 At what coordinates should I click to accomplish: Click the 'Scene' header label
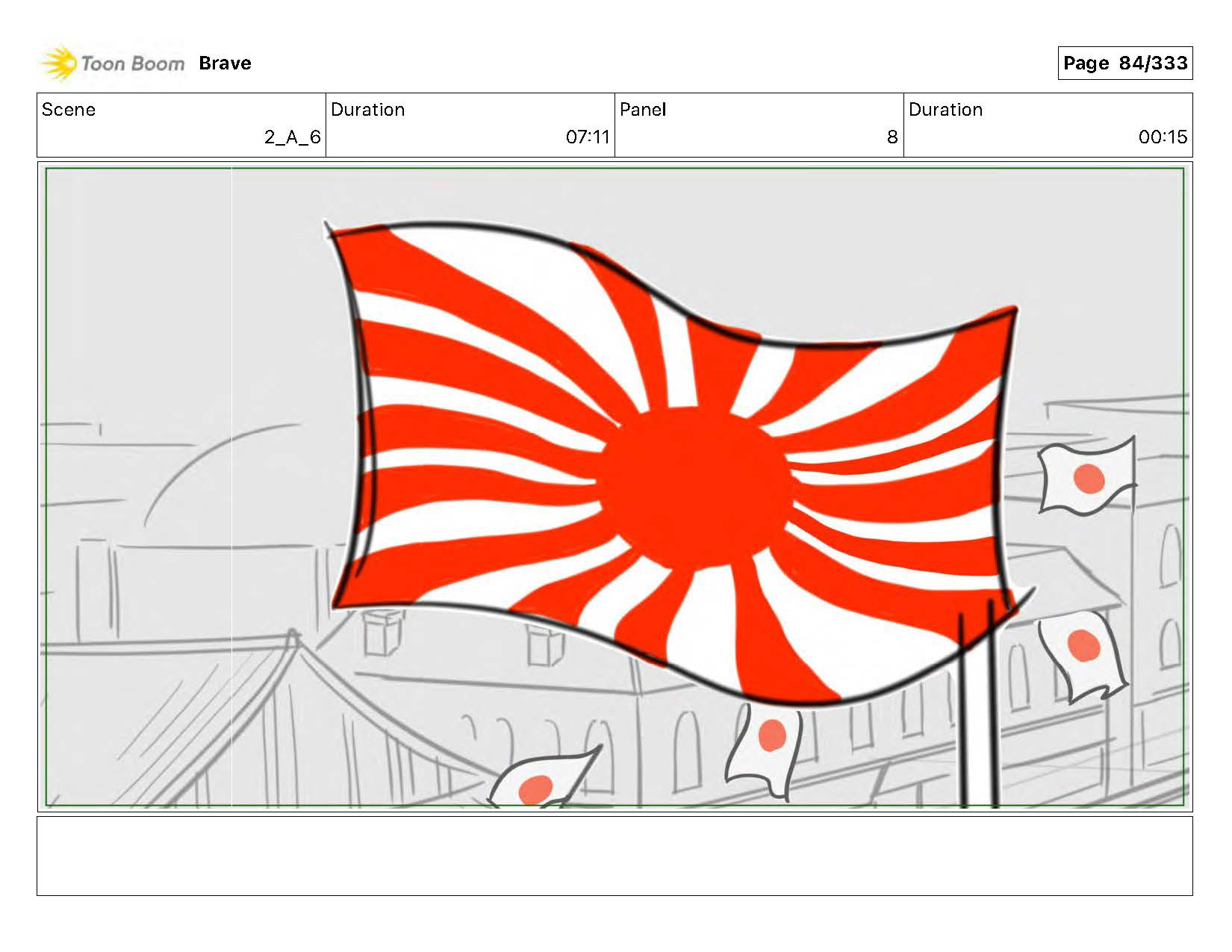(x=69, y=110)
